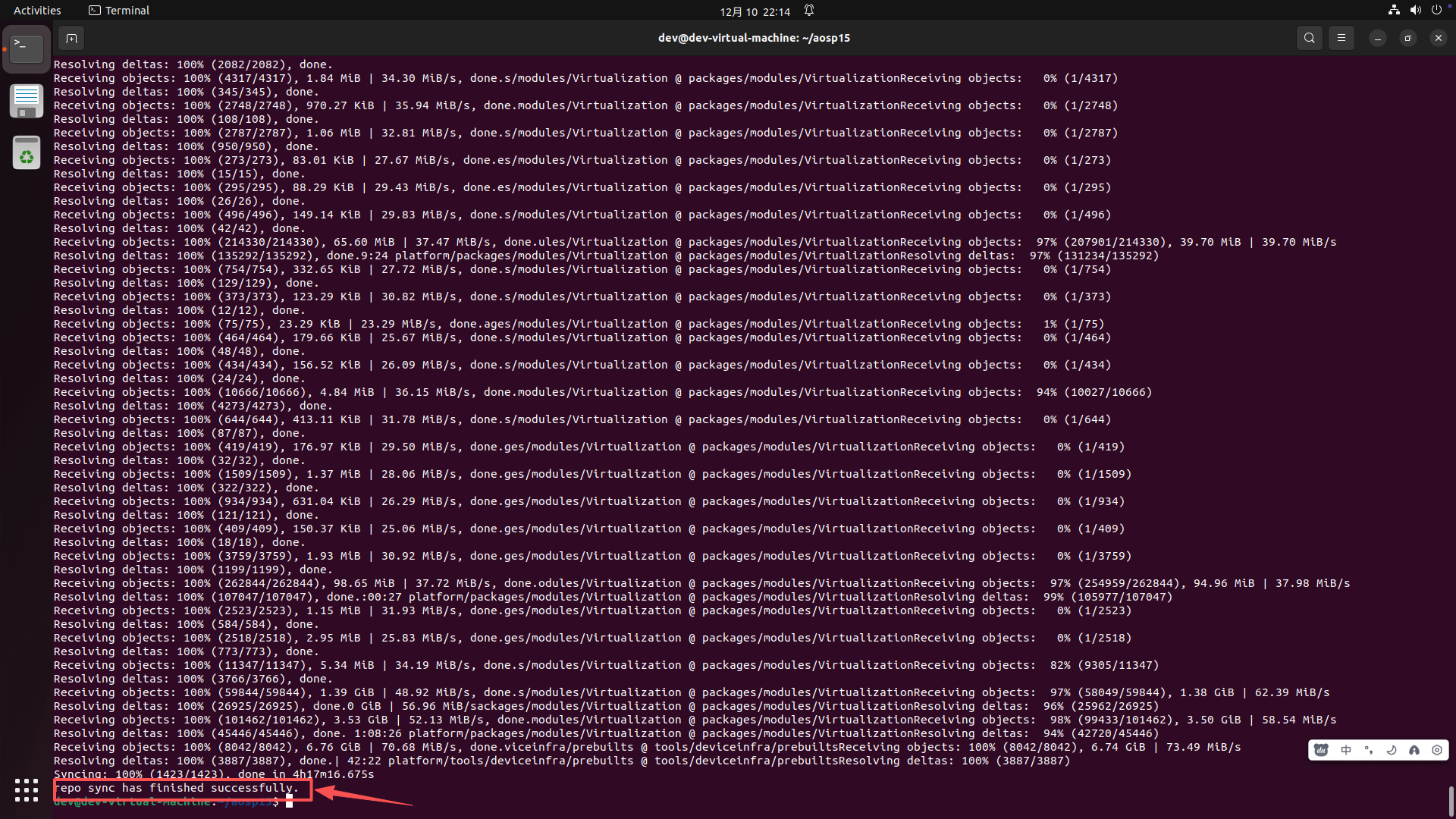Open the Trash from the dock
This screenshot has height=819, width=1456.
pyautogui.click(x=27, y=153)
